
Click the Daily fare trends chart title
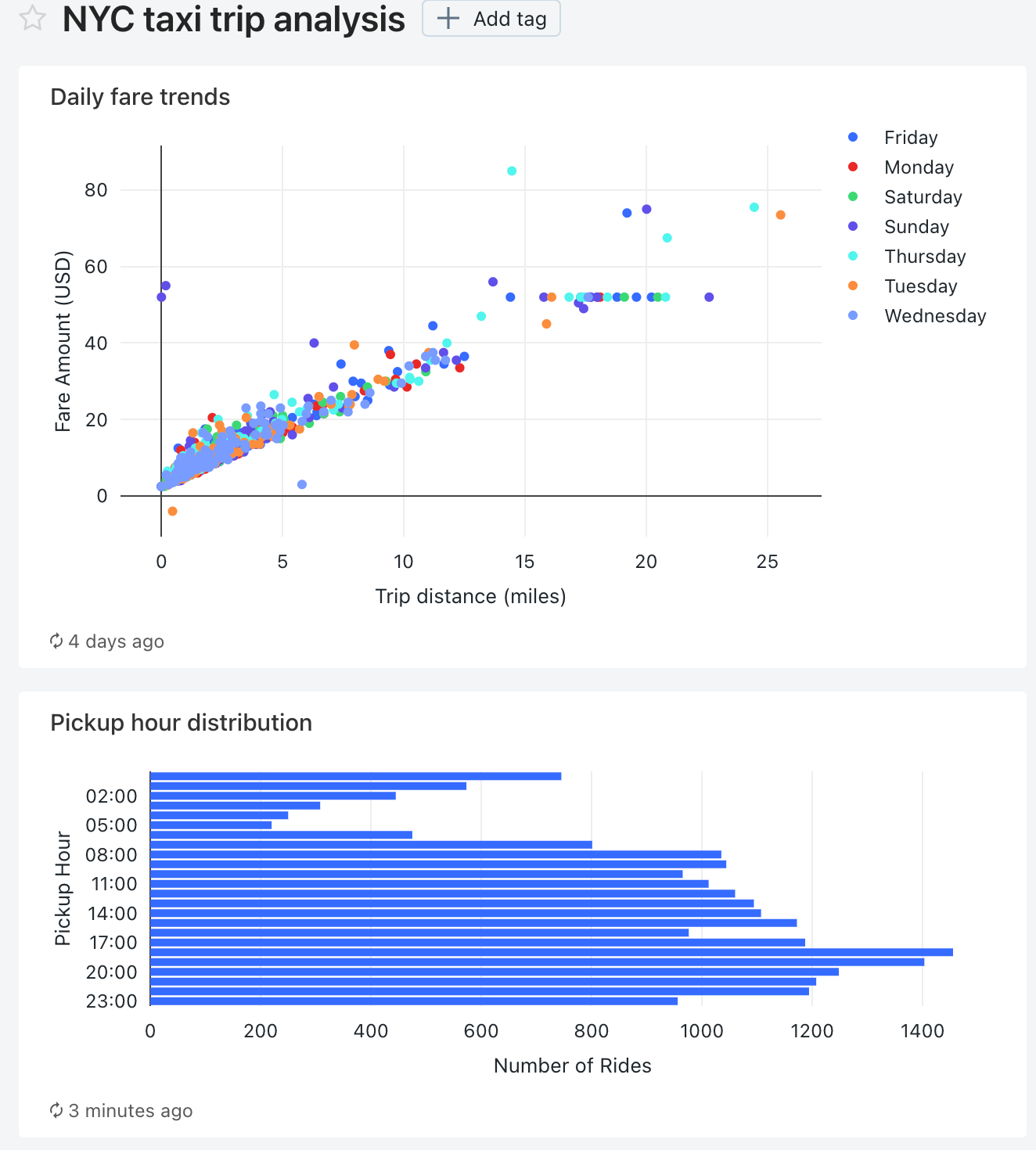tap(140, 97)
